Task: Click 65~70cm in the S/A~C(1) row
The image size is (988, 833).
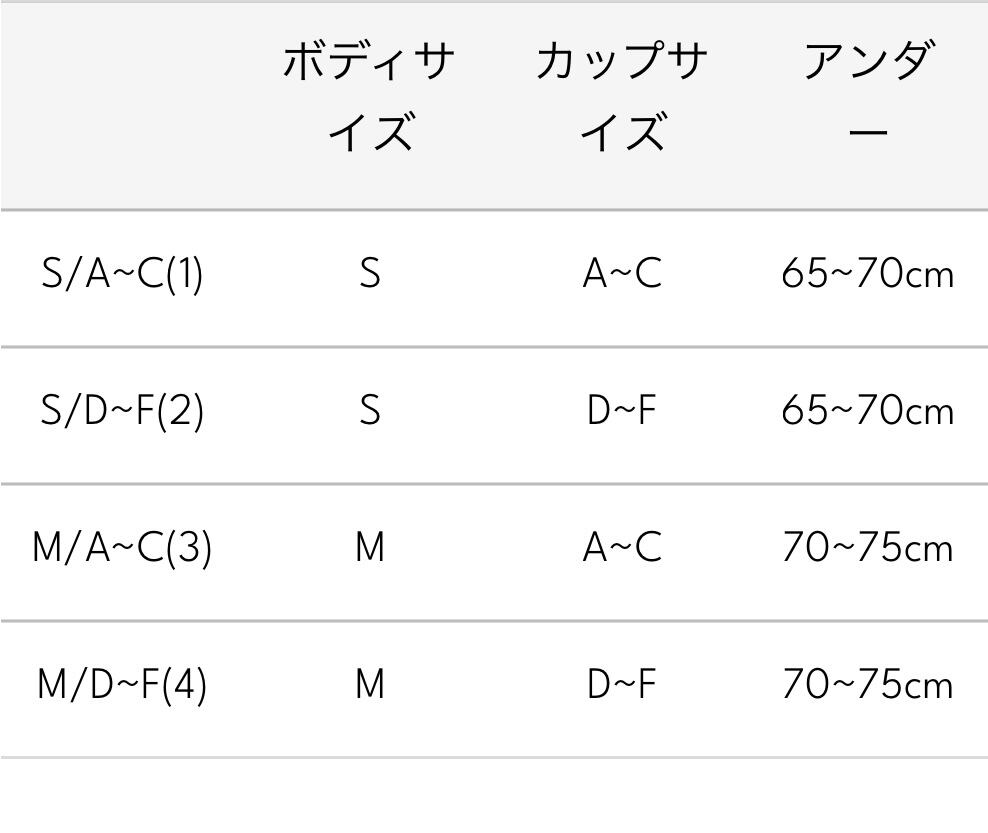Action: (868, 274)
